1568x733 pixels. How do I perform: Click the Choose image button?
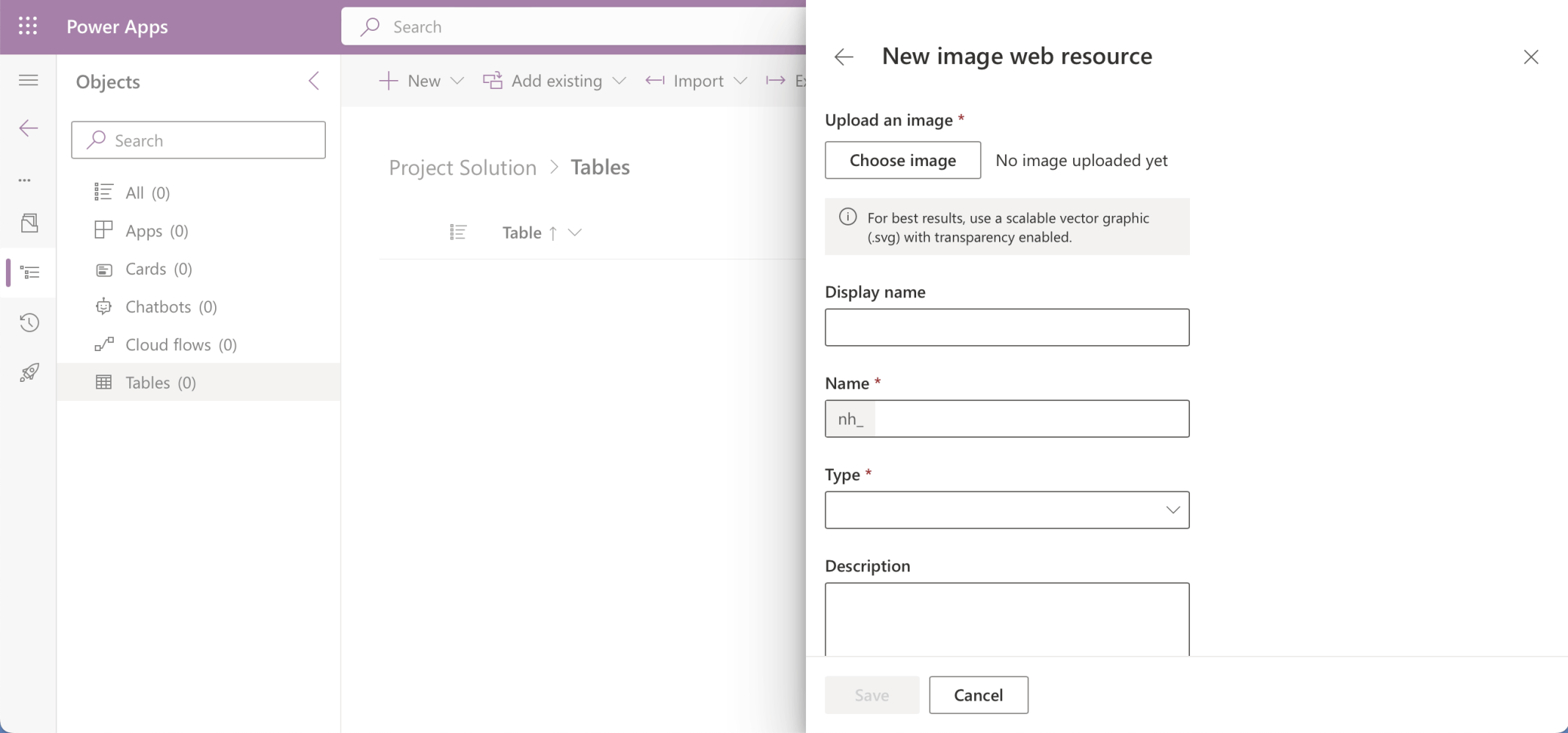(902, 160)
